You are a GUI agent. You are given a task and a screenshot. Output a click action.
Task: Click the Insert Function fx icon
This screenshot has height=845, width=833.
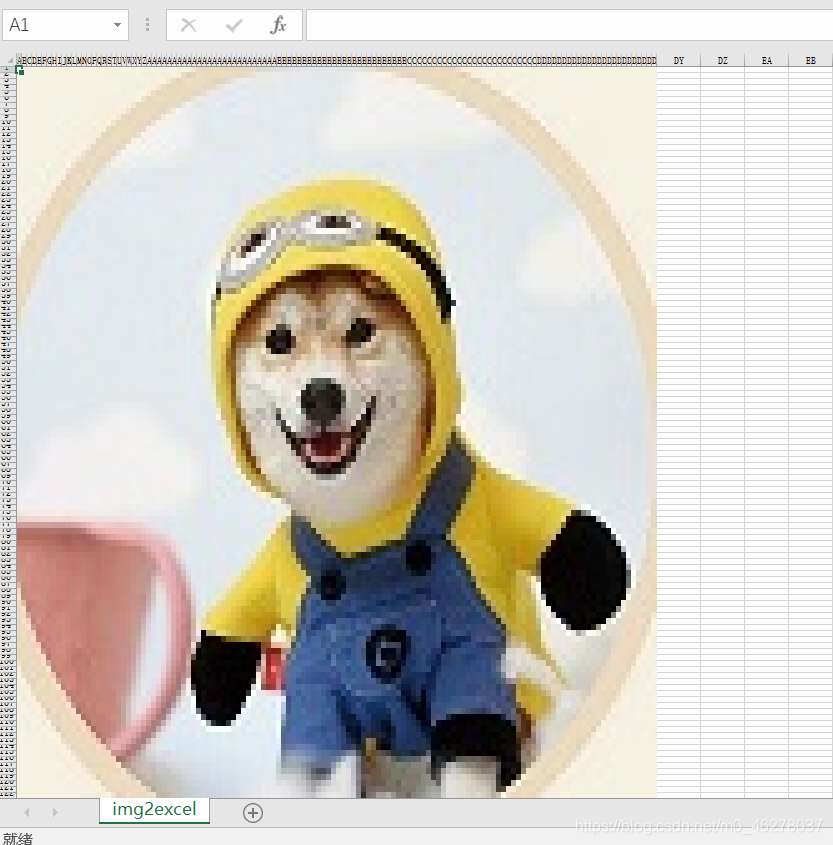click(279, 26)
